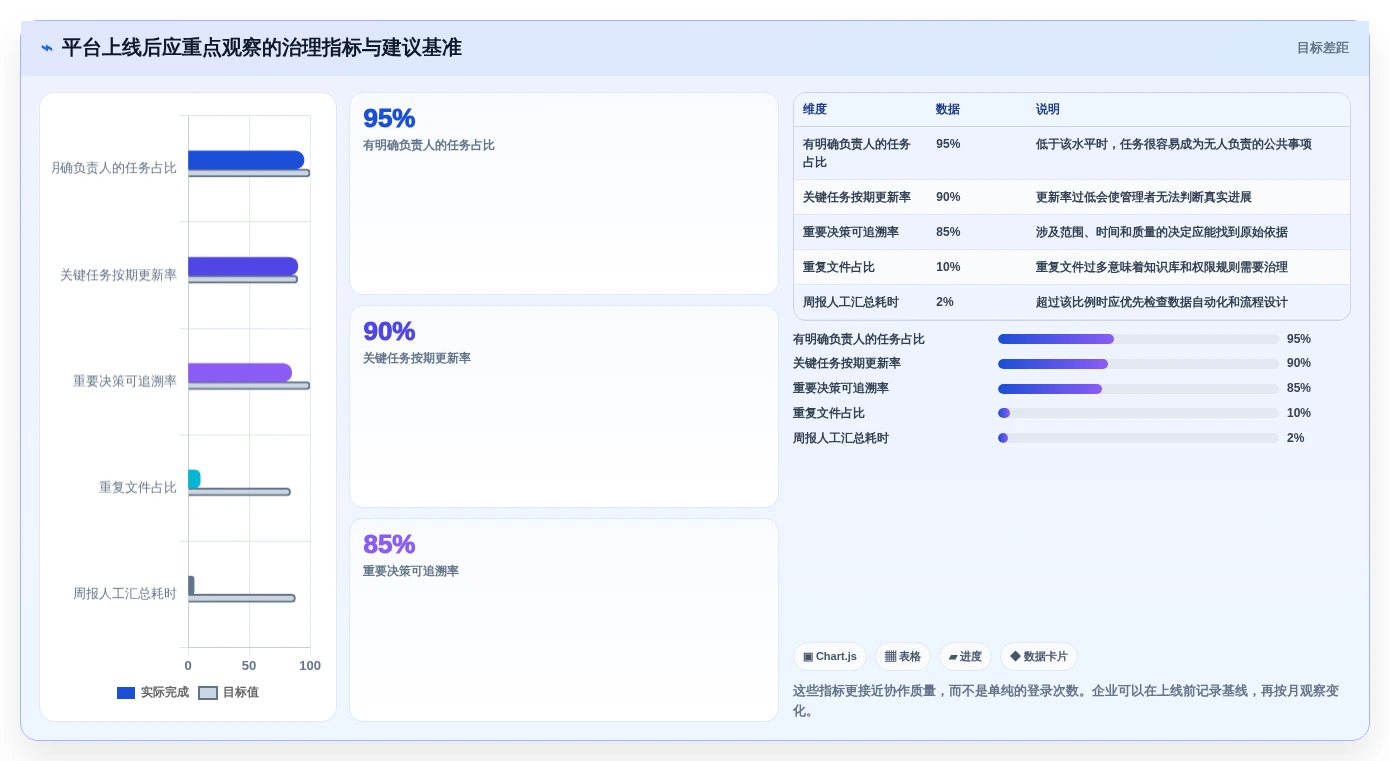Click the 数据 column header
1390x761 pixels.
(x=948, y=109)
